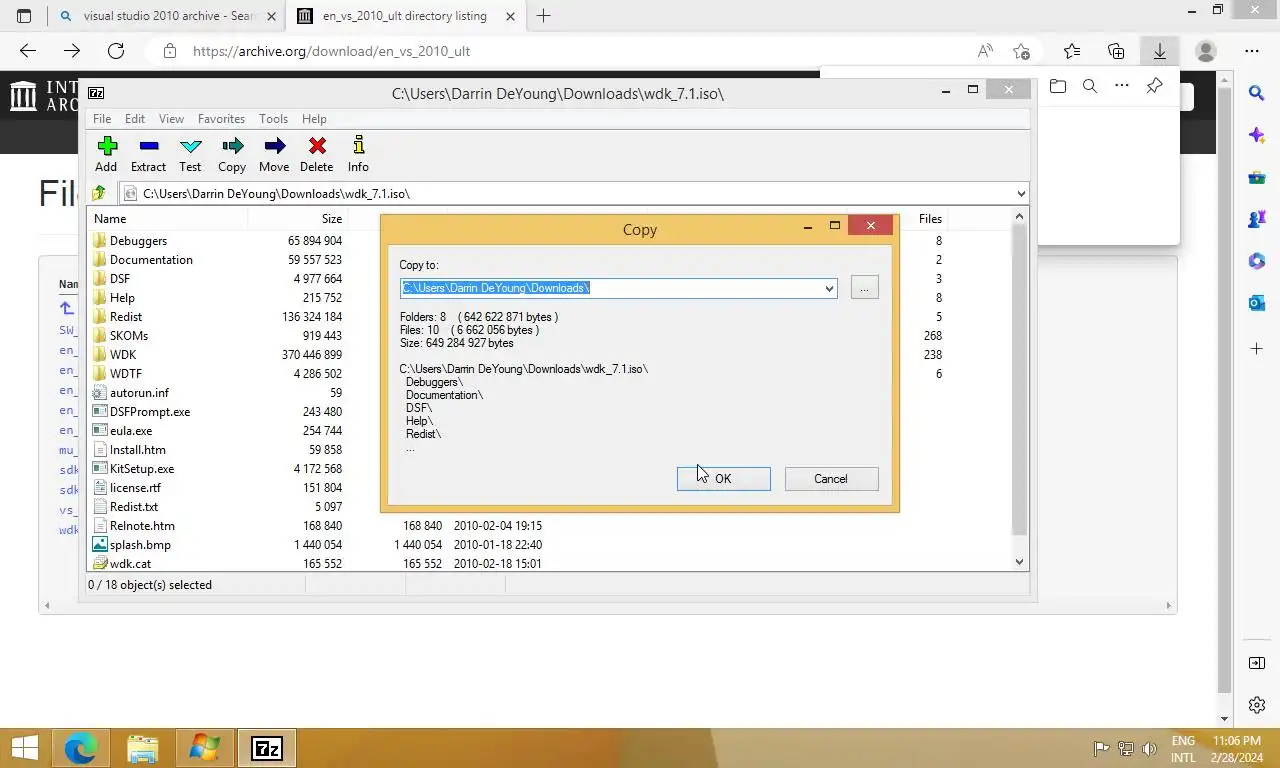
Task: Refresh the Edge browser page
Action: (x=116, y=51)
